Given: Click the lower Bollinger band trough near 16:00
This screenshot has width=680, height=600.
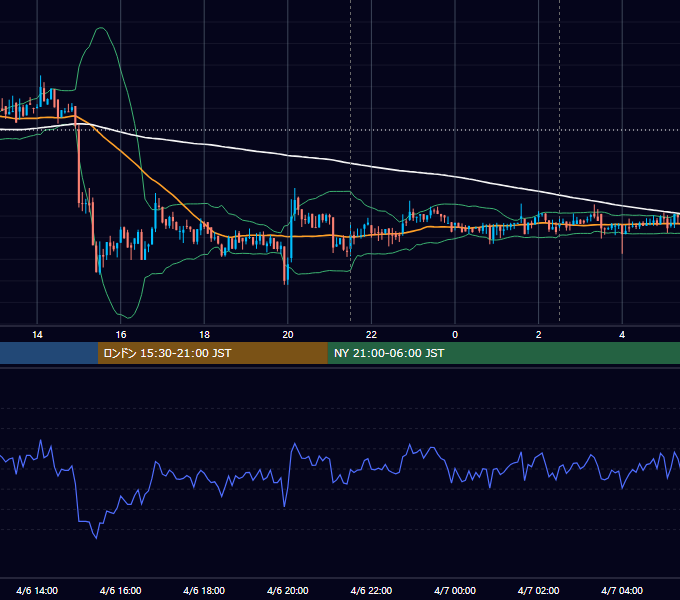Looking at the screenshot, I should (x=128, y=317).
